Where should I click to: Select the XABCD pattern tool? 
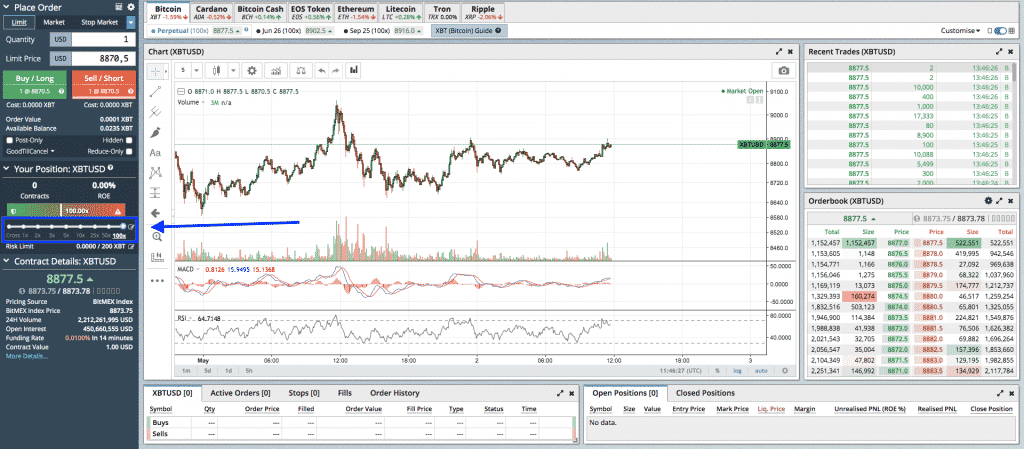coord(155,173)
